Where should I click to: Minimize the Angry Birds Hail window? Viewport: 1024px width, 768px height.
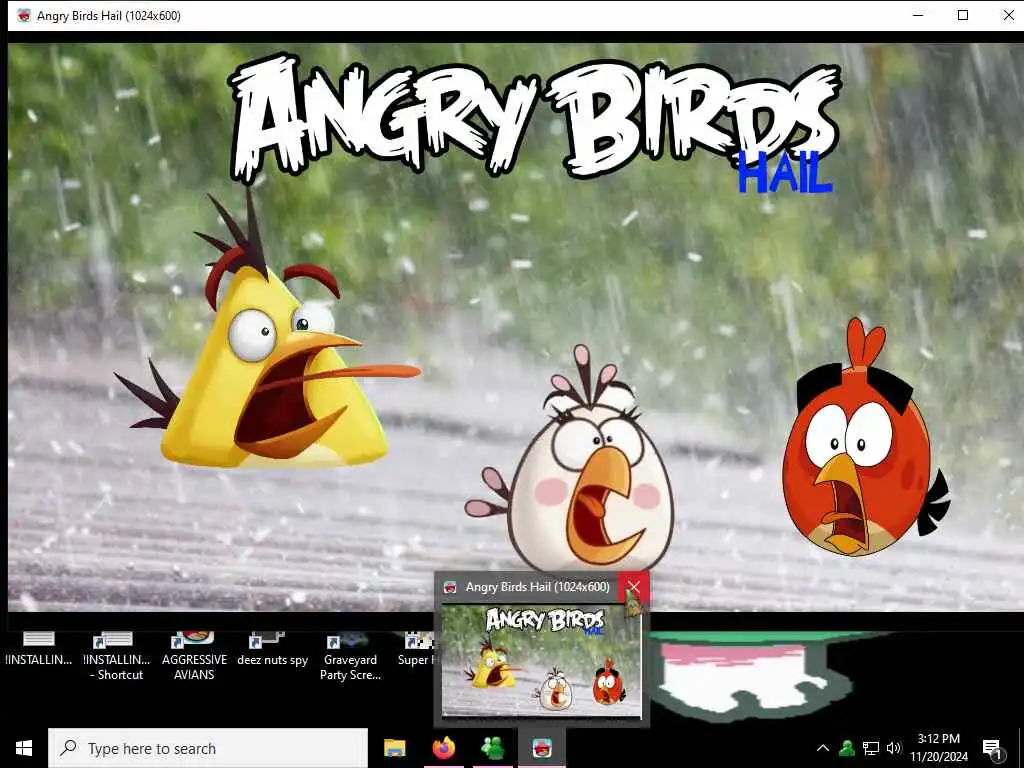pos(918,15)
